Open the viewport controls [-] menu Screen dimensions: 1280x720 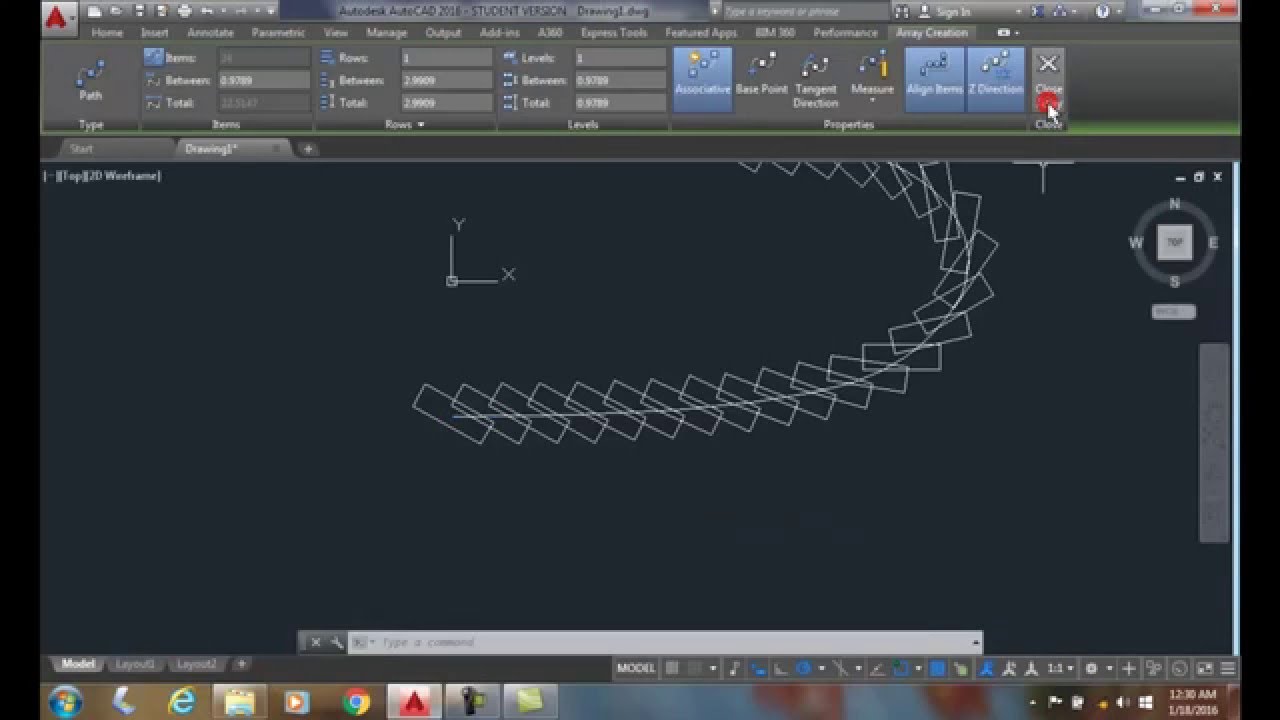click(x=49, y=176)
